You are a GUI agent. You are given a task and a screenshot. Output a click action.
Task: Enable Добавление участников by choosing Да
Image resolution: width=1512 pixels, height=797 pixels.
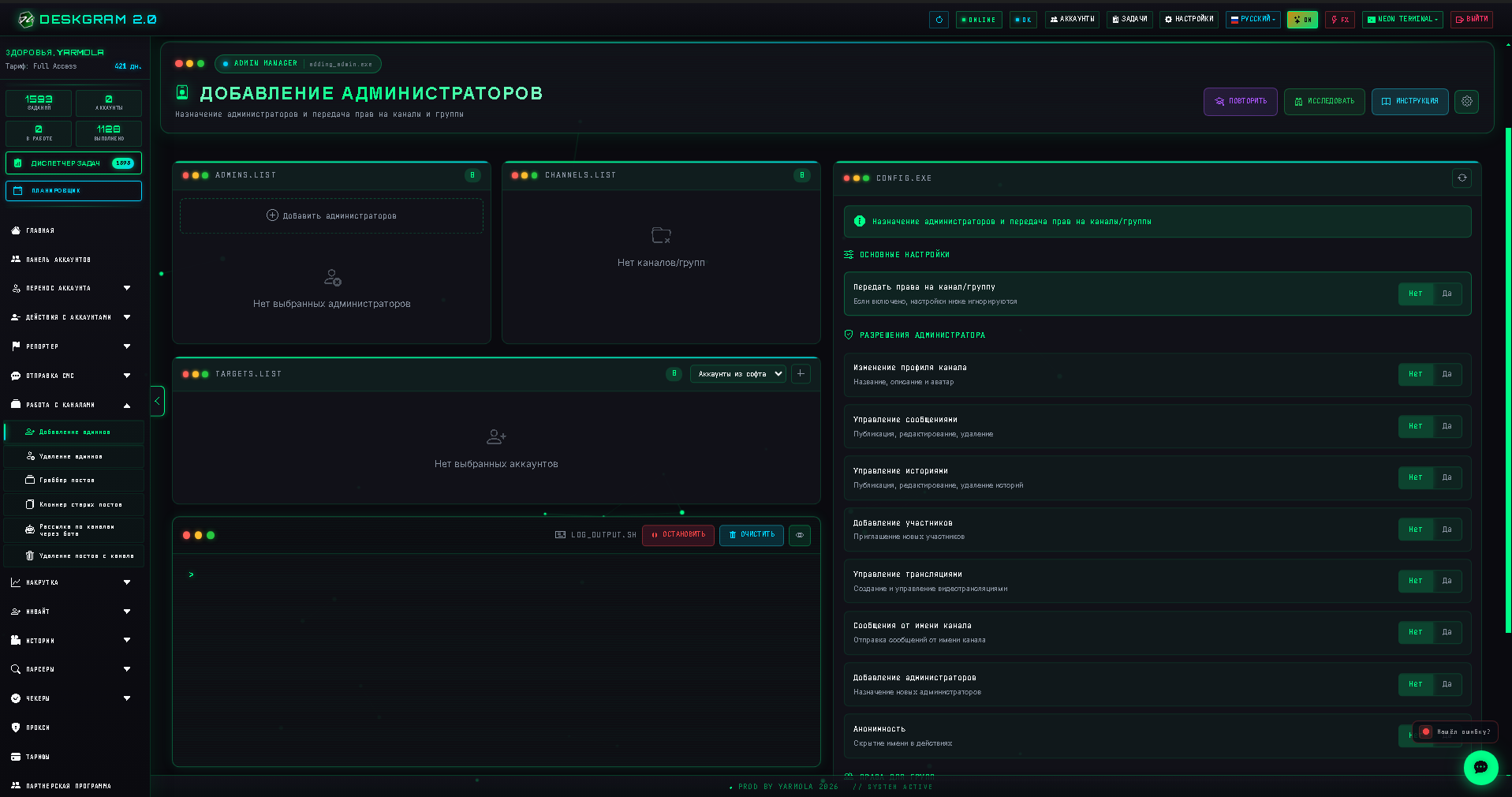click(1447, 529)
